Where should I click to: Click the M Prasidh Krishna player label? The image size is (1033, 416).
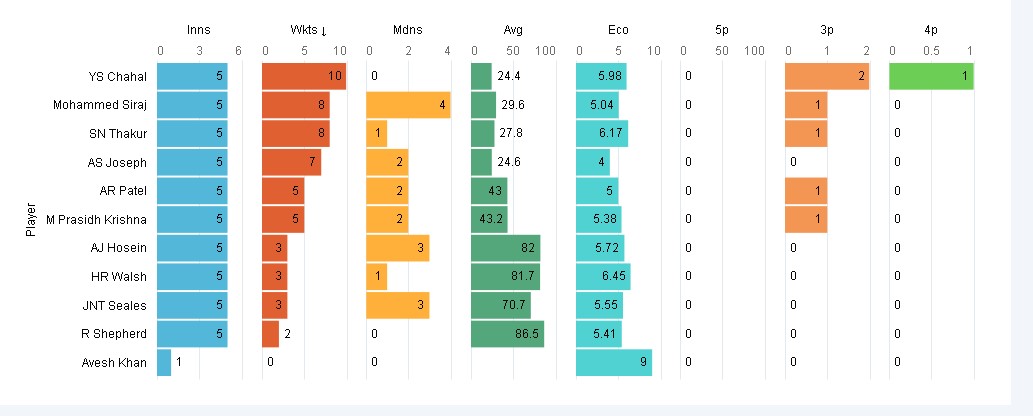tap(103, 219)
